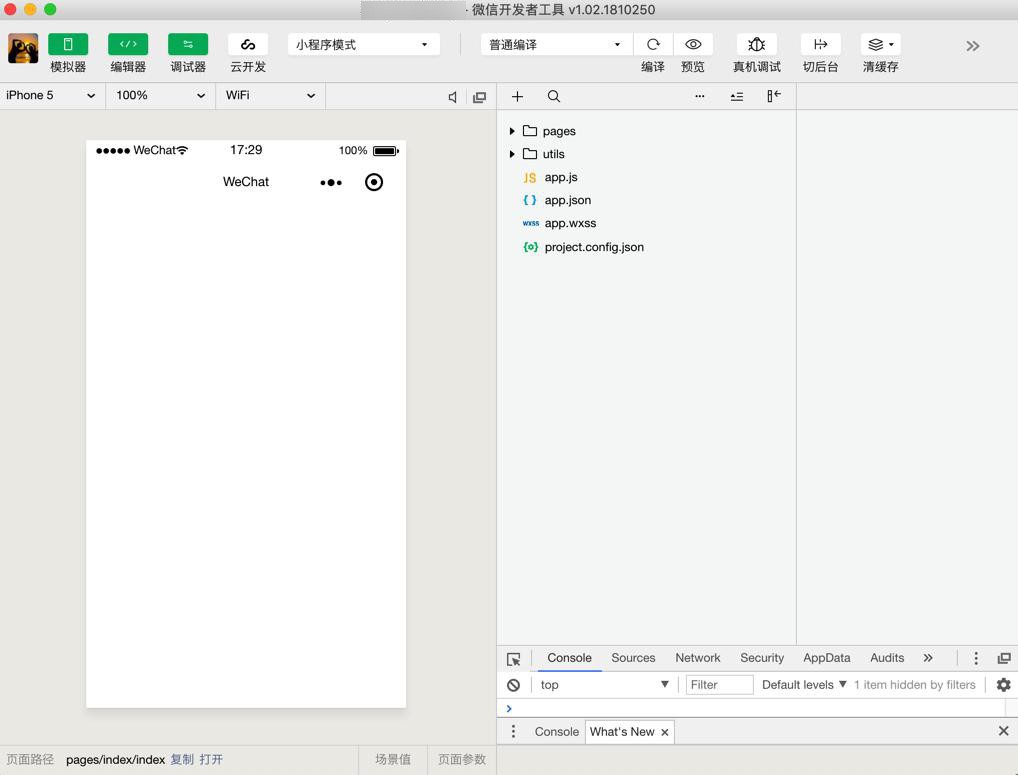The width and height of the screenshot is (1018, 775).
Task: Click the user avatar in toolbar
Action: pos(23,48)
